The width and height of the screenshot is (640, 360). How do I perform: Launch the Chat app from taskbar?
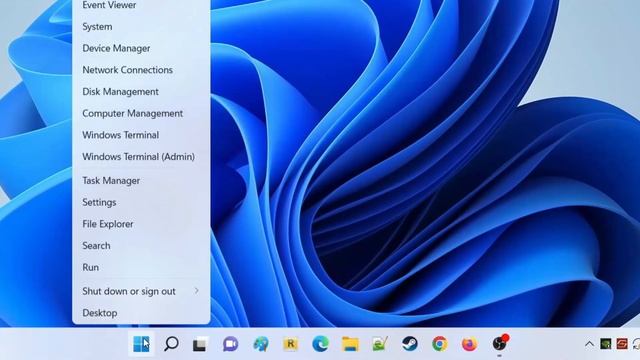230,344
